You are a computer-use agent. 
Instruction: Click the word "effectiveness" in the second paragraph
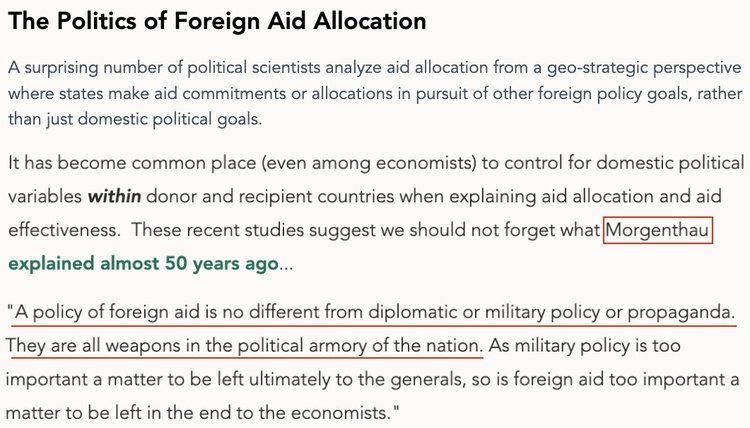point(63,229)
